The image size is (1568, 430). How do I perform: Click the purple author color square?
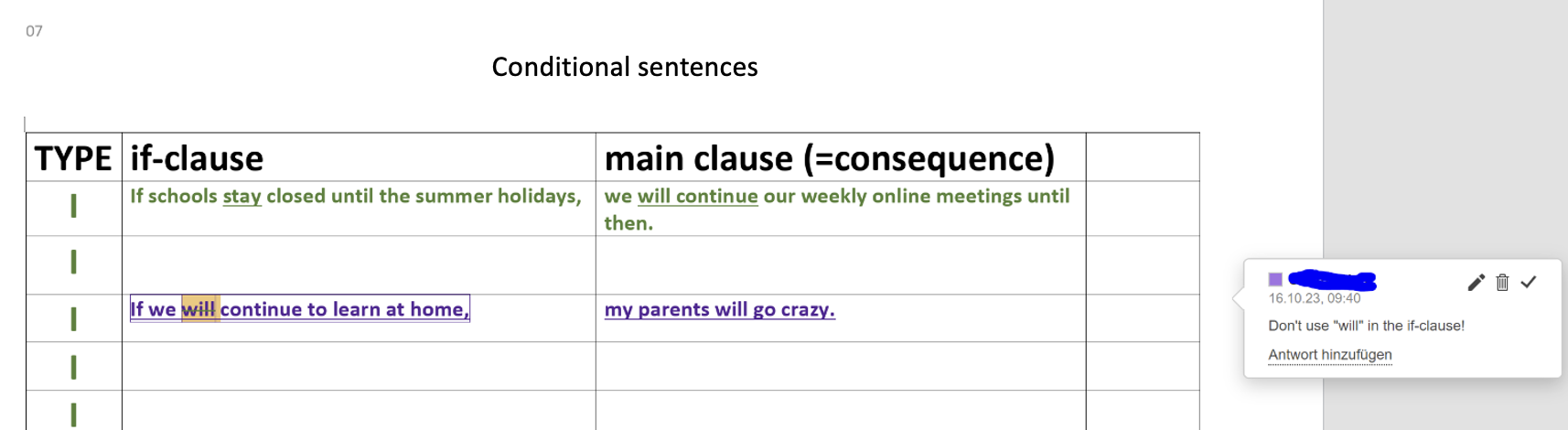[1275, 280]
